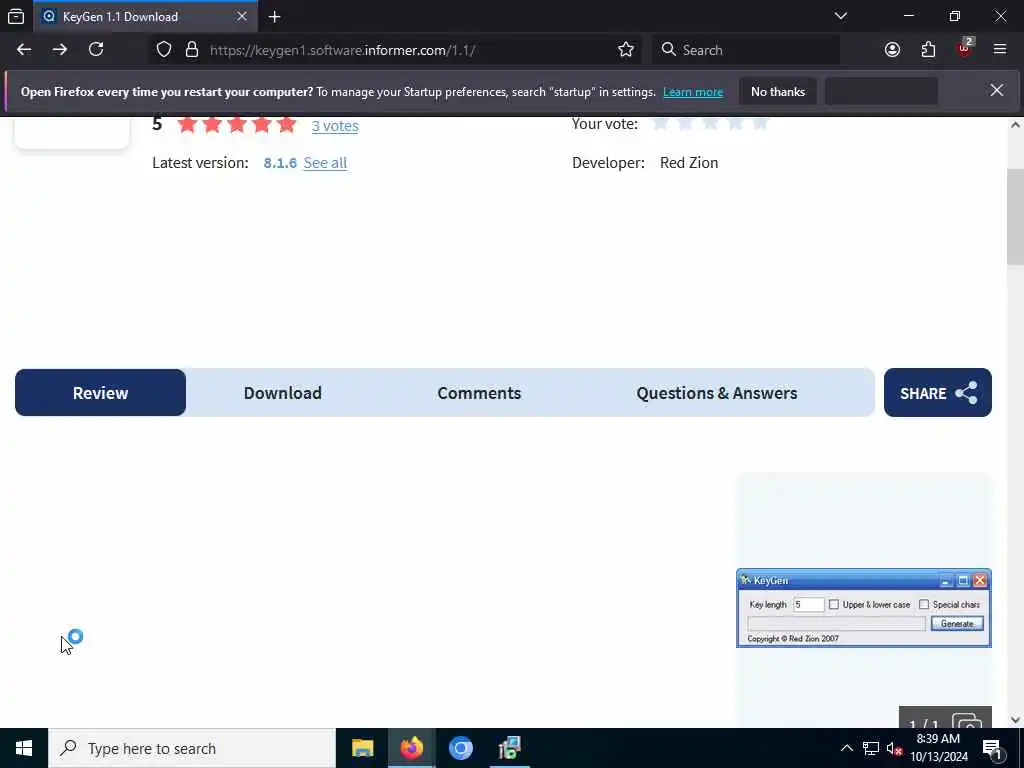The height and width of the screenshot is (768, 1024).
Task: Close the KeyGen 1.1 Download tab
Action: pos(242,16)
